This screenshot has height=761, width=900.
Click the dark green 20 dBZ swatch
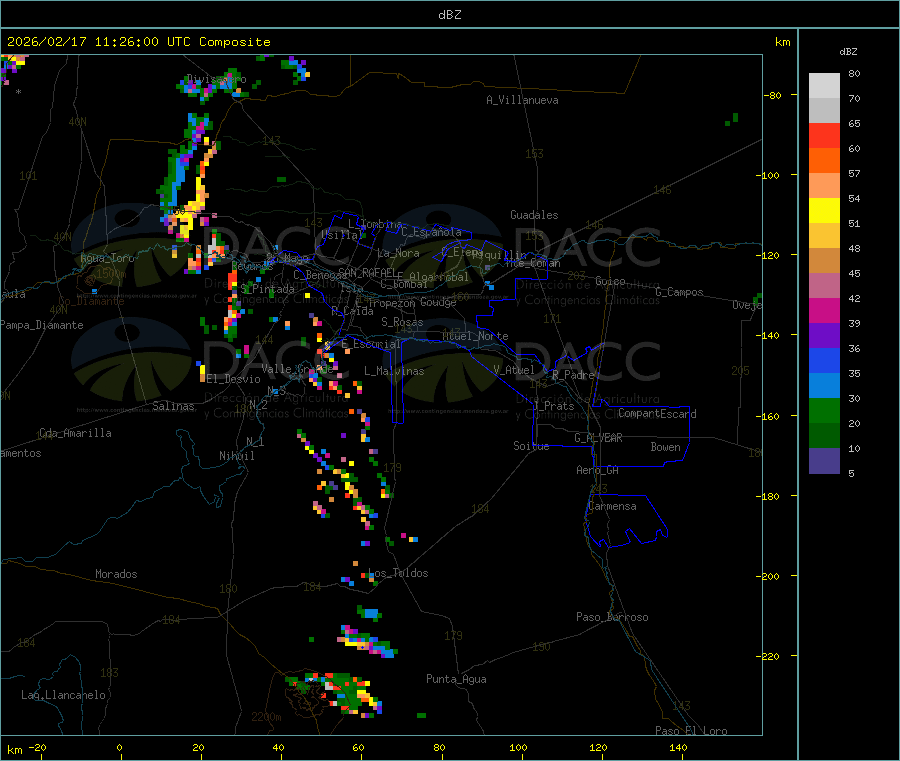[824, 435]
